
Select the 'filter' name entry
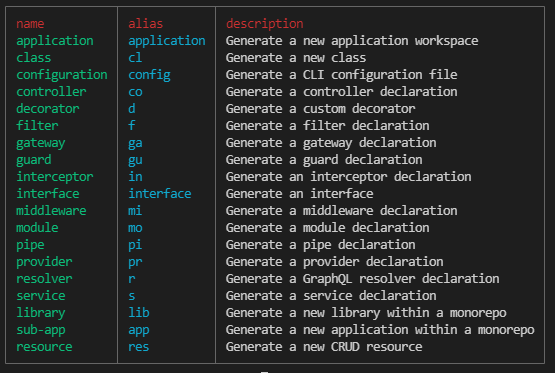(x=37, y=126)
